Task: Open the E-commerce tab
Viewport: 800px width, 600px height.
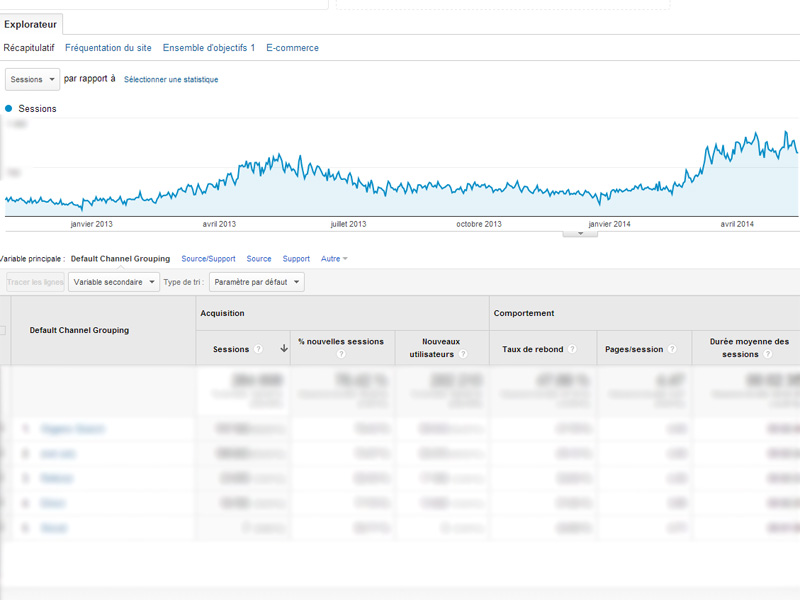Action: click(292, 48)
